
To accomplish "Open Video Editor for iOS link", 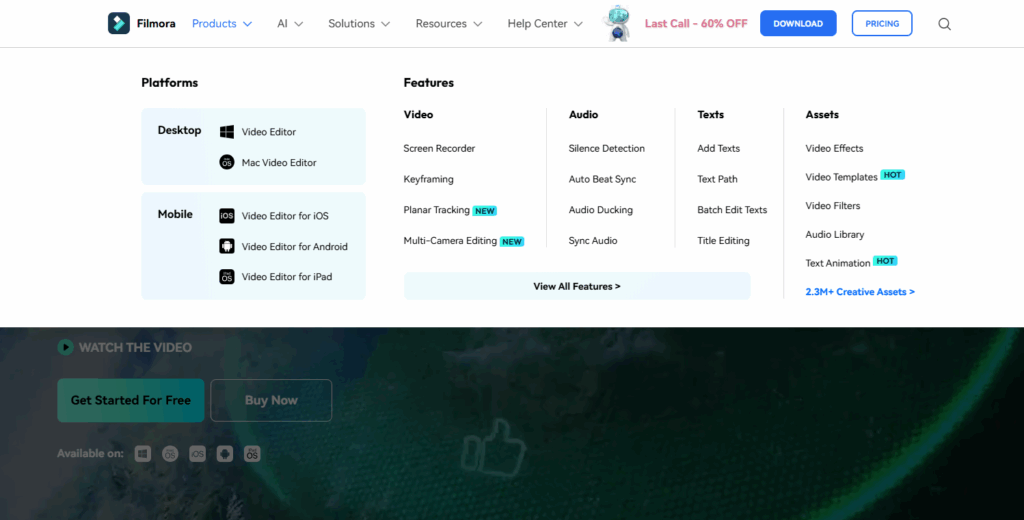I will click(x=285, y=216).
